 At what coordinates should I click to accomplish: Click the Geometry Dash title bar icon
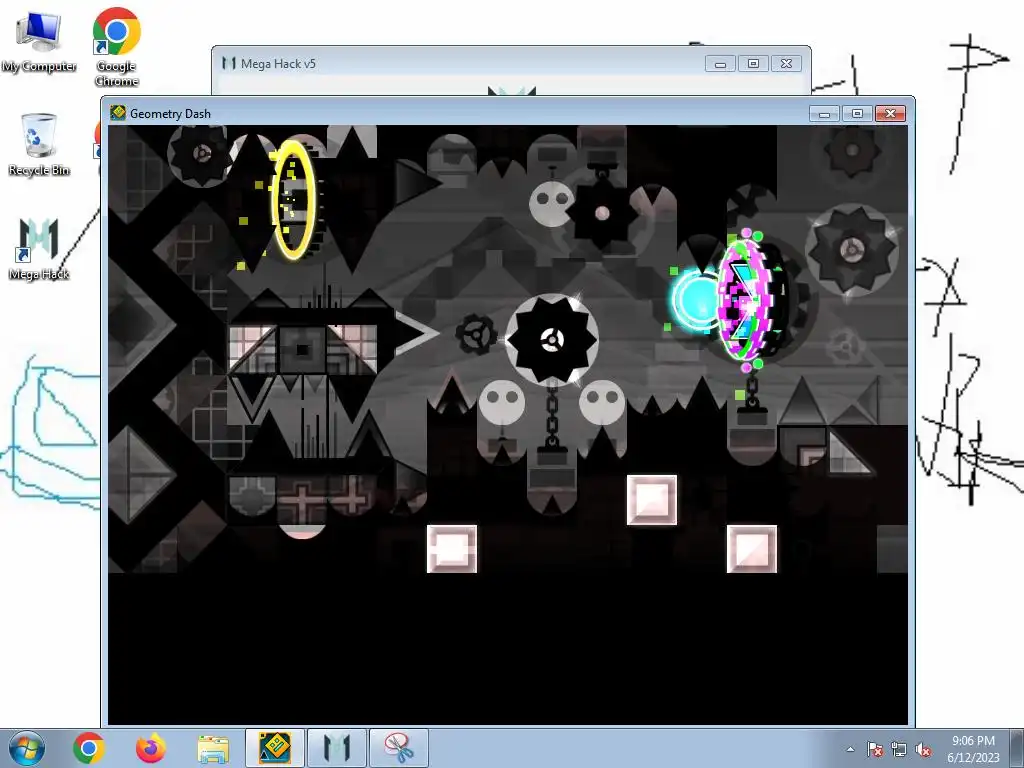tap(118, 113)
